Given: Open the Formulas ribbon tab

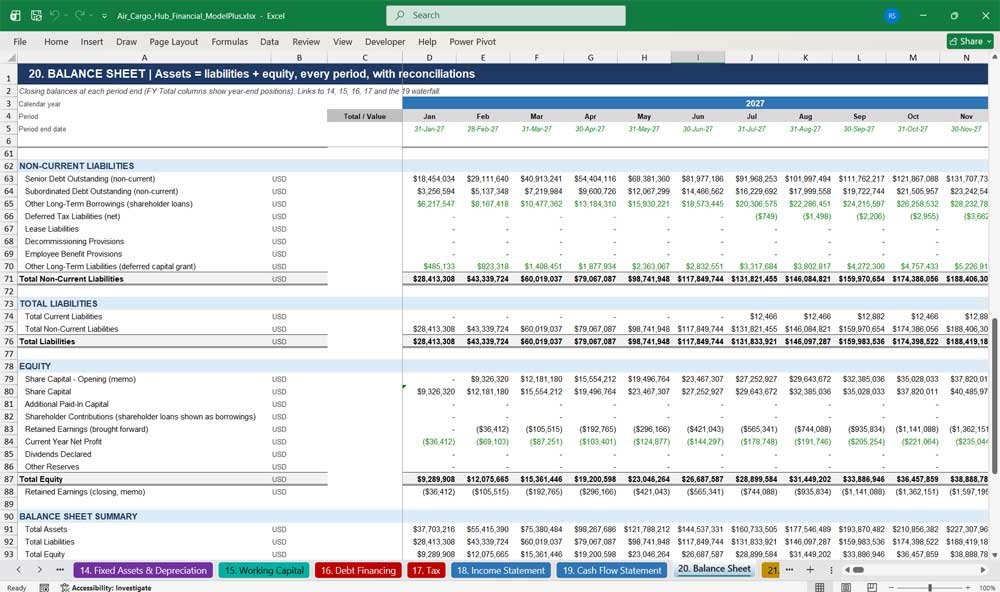Looking at the screenshot, I should [230, 41].
